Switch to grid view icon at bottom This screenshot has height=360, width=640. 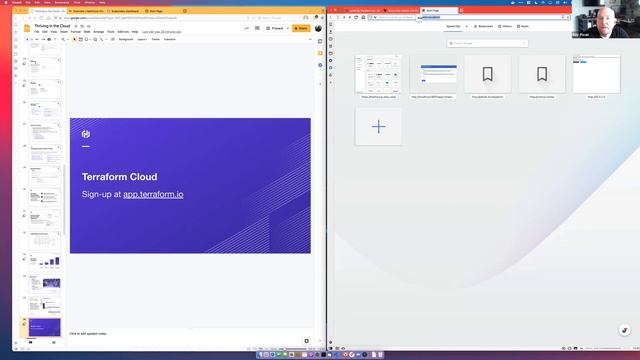coord(53,343)
